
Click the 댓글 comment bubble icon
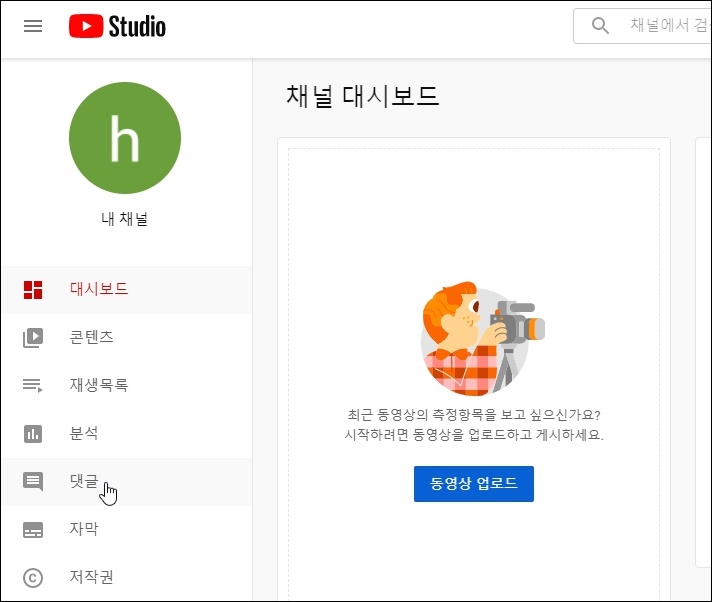(33, 481)
